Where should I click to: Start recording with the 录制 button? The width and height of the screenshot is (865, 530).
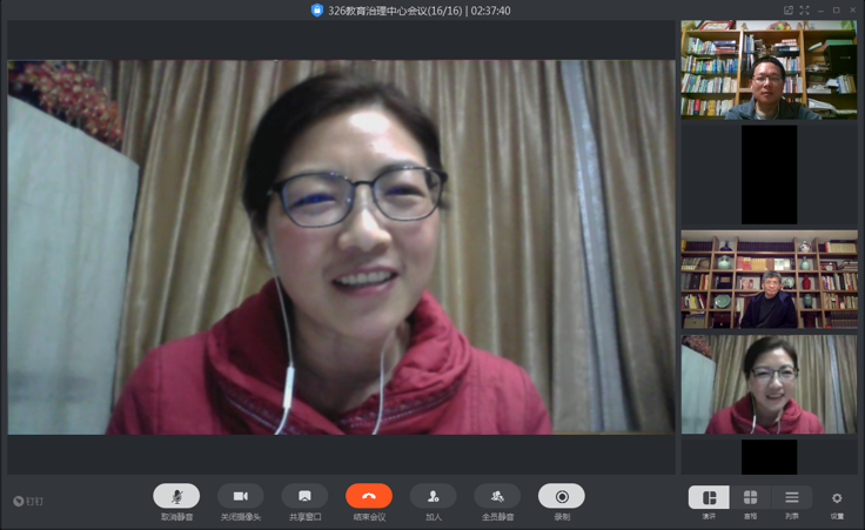562,496
